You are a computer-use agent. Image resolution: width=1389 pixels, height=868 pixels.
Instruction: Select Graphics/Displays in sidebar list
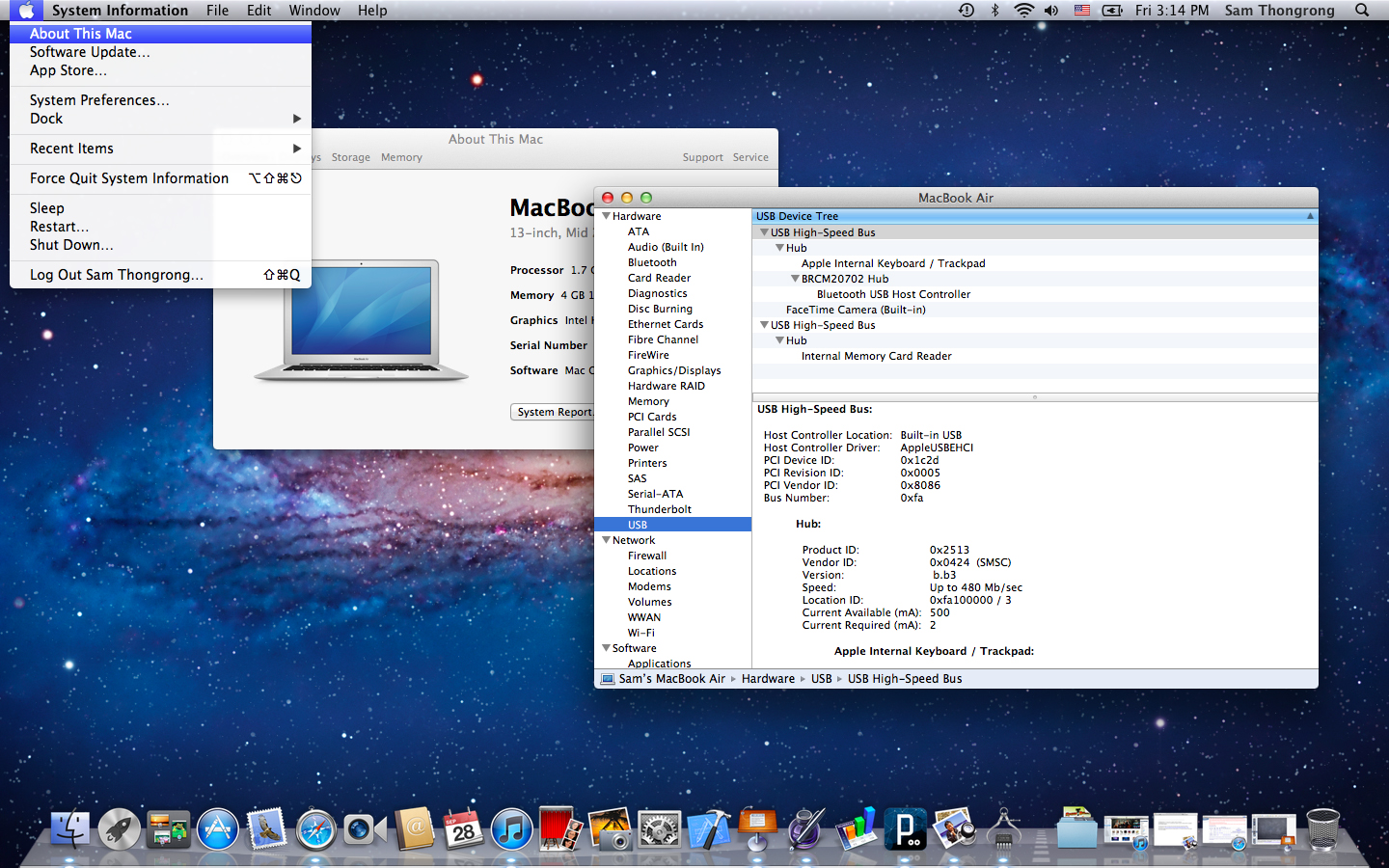click(x=672, y=370)
